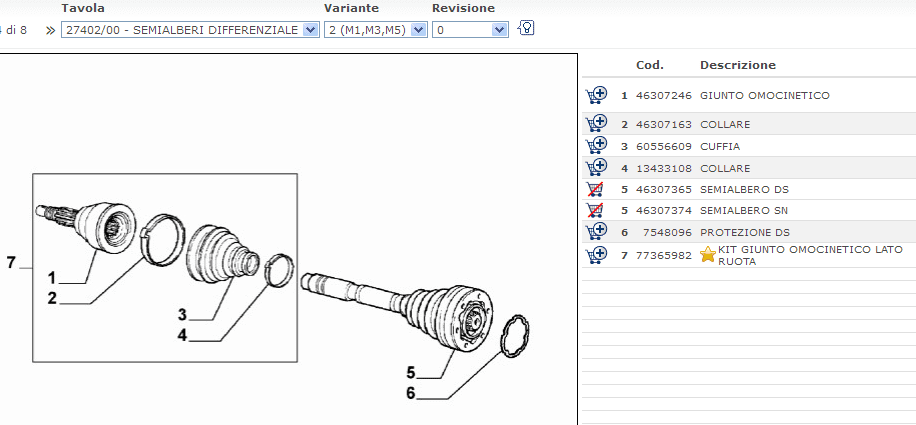Add kit 77365982 to cart
Image resolution: width=916 pixels, height=425 pixels.
[596, 255]
